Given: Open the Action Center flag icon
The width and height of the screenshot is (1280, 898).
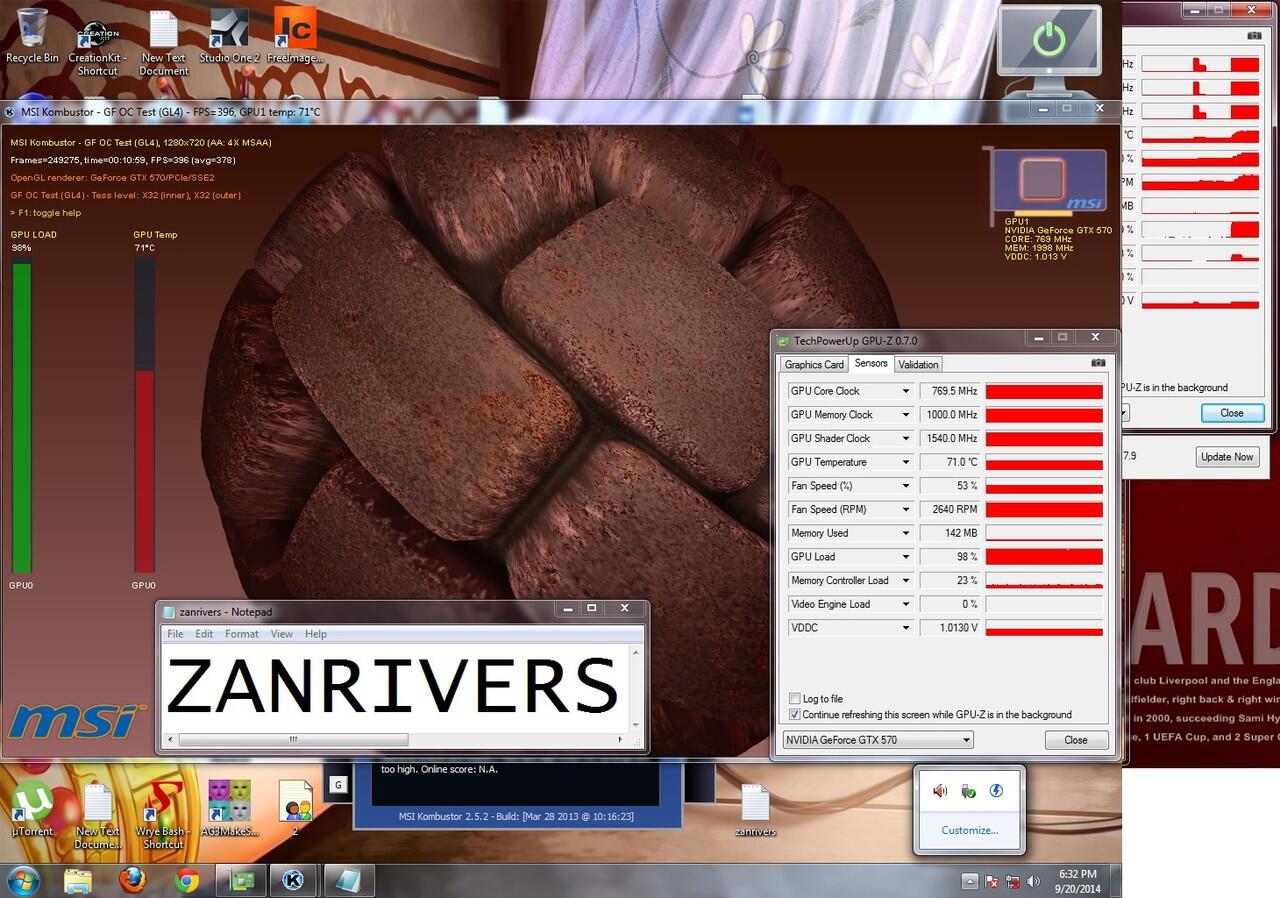Looking at the screenshot, I should coord(992,882).
